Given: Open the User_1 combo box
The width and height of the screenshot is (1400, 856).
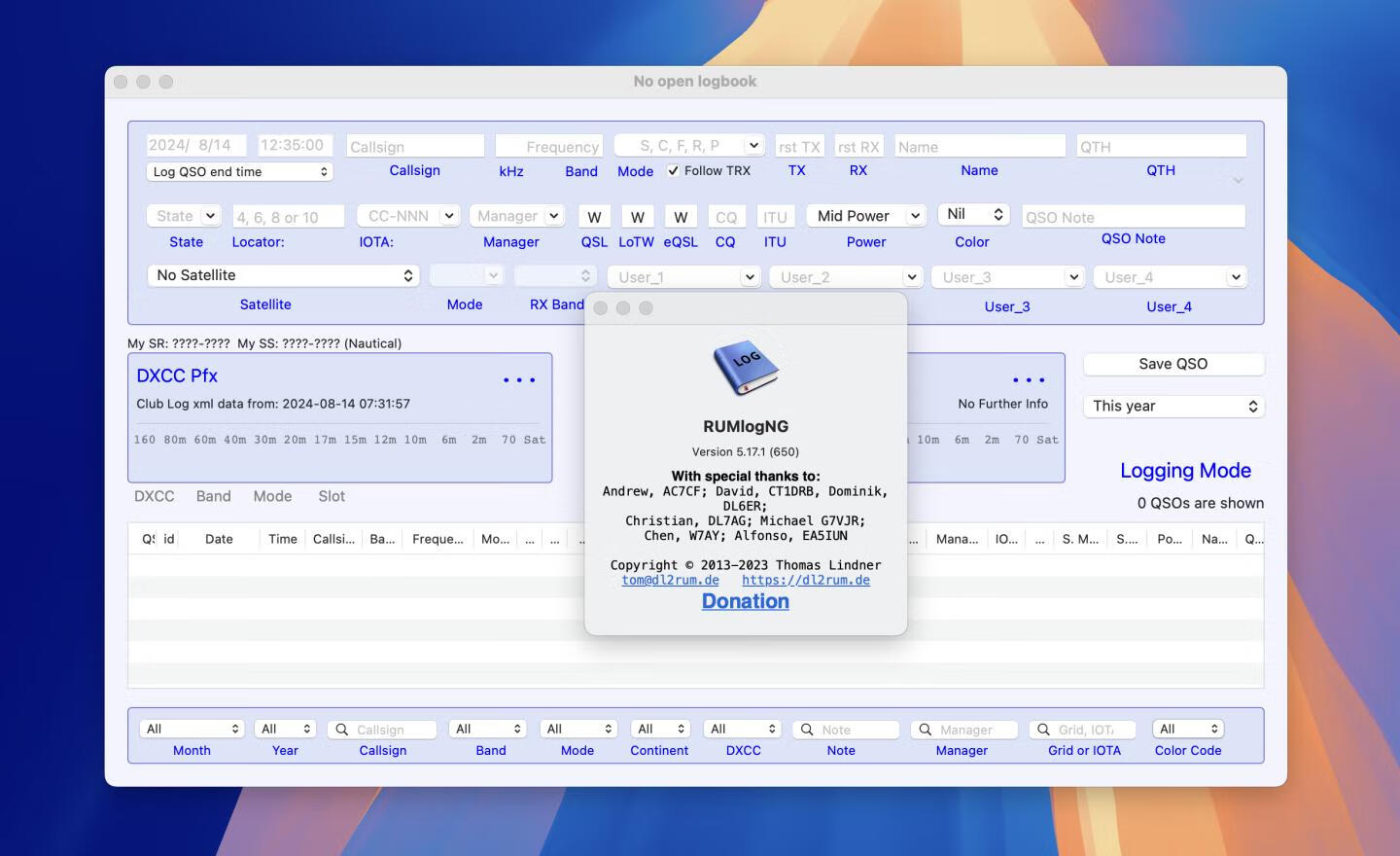Looking at the screenshot, I should click(x=750, y=277).
